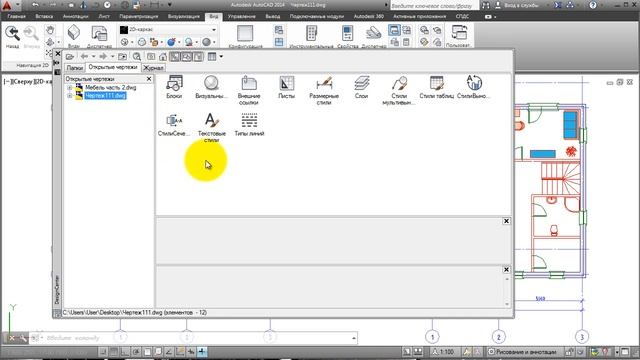640x360 pixels.
Task: Click the DesignCenter Favorites icon
Action: tap(151, 56)
